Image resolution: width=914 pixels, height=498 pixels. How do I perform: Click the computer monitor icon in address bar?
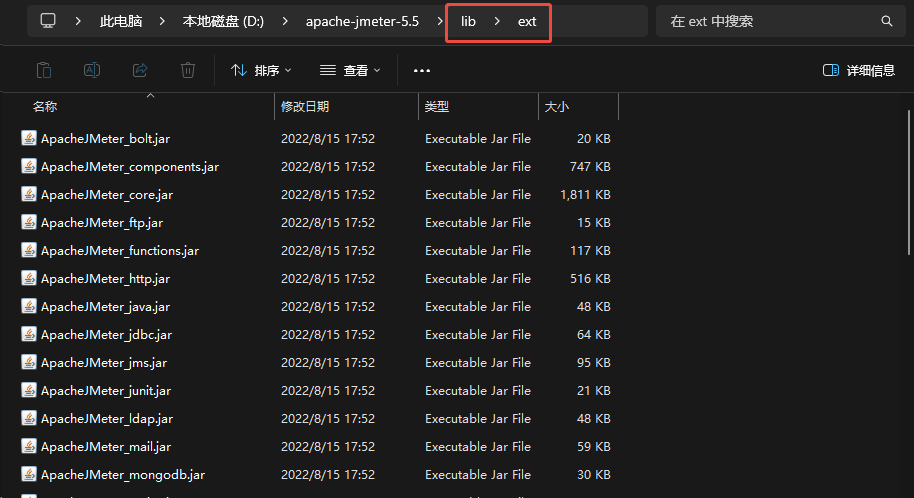(48, 21)
